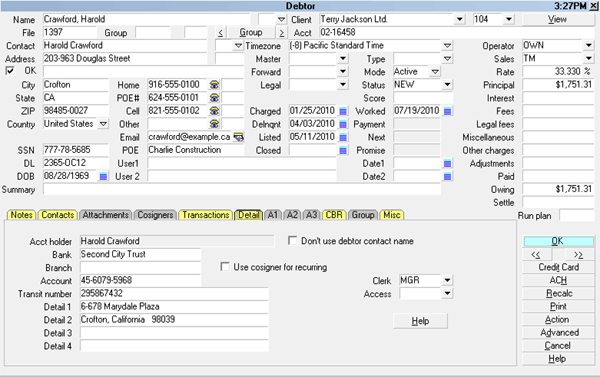Open the Access dropdown
This screenshot has width=600, height=377.
(447, 294)
